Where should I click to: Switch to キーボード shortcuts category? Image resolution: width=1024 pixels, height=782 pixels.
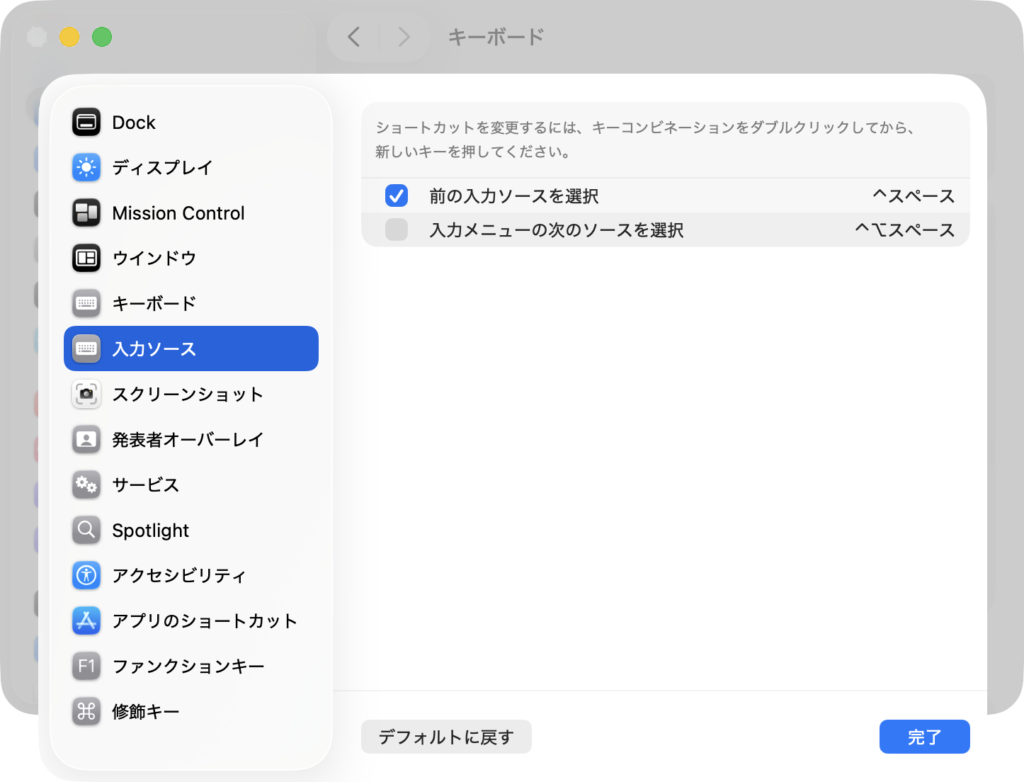(x=154, y=303)
